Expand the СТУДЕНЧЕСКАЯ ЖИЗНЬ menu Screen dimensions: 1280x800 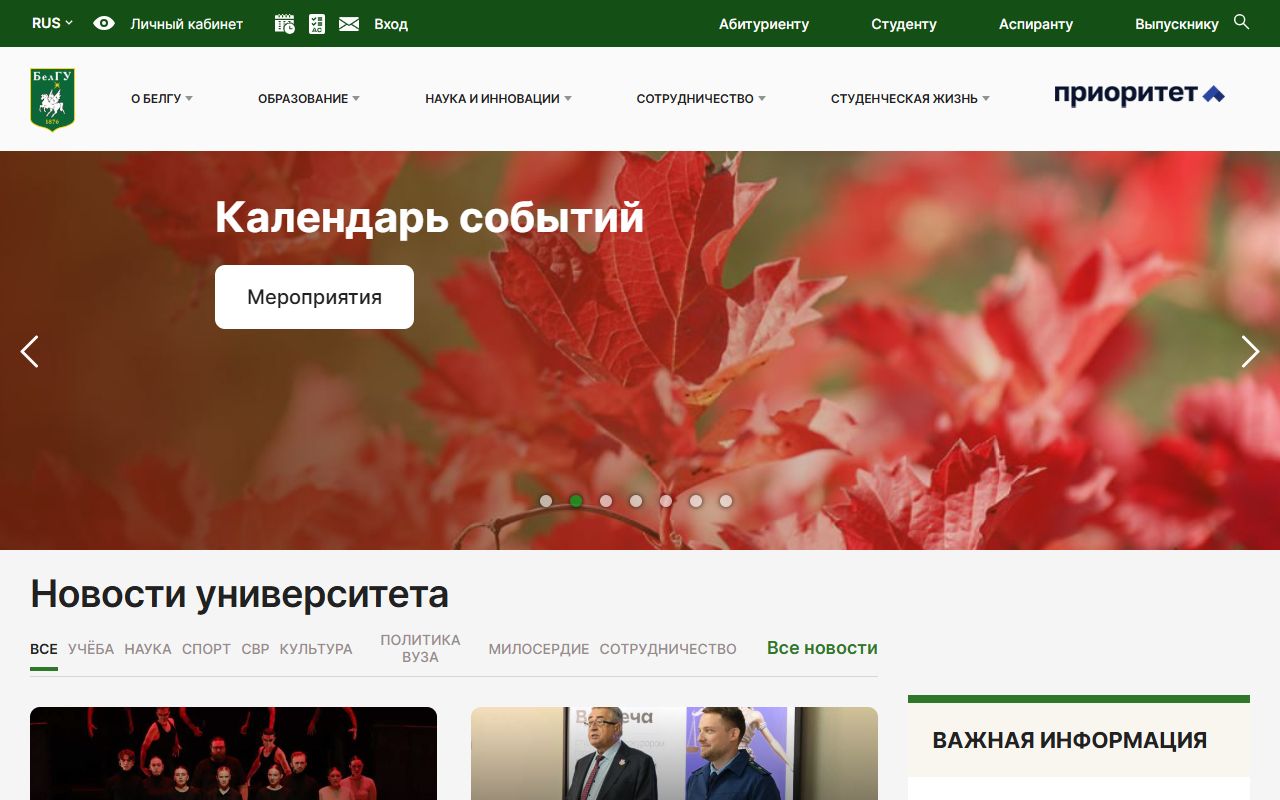911,99
